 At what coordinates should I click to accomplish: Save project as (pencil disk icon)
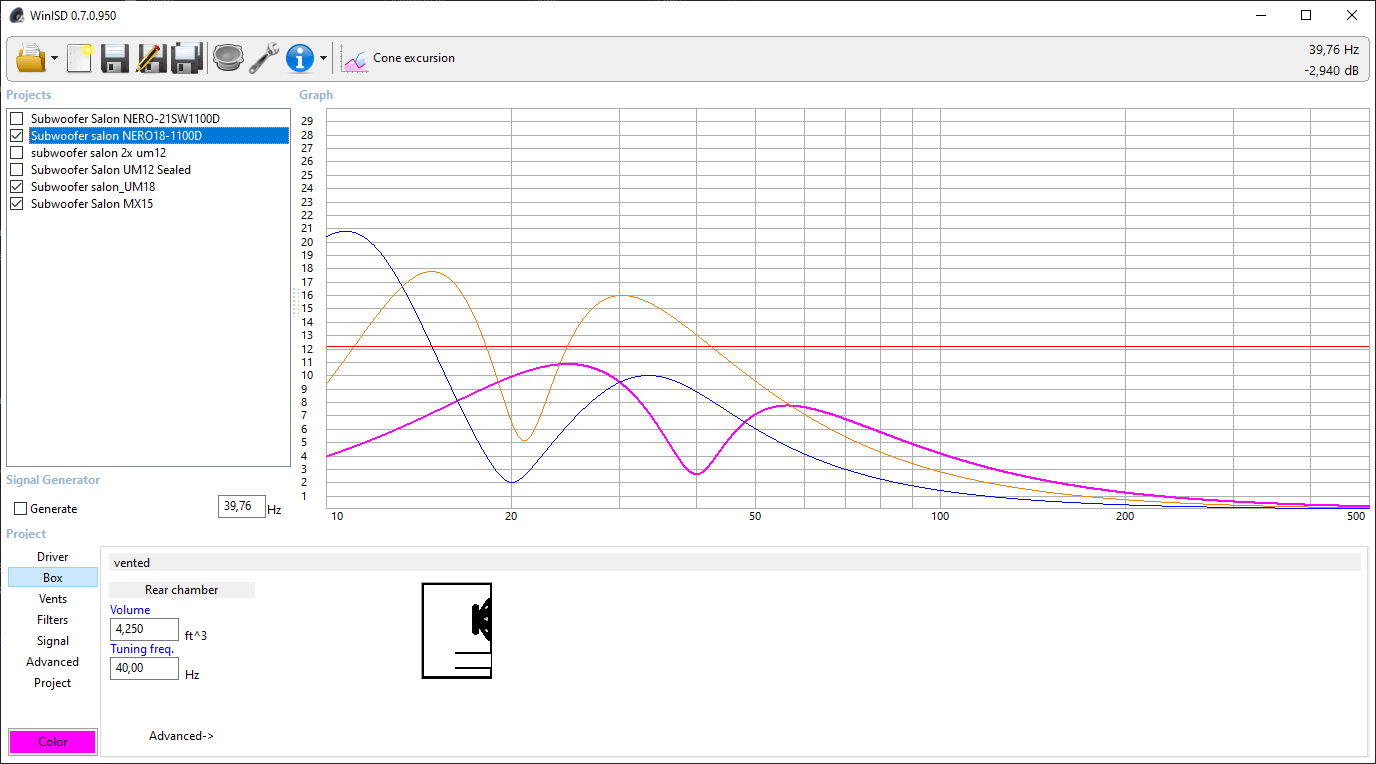pyautogui.click(x=151, y=58)
